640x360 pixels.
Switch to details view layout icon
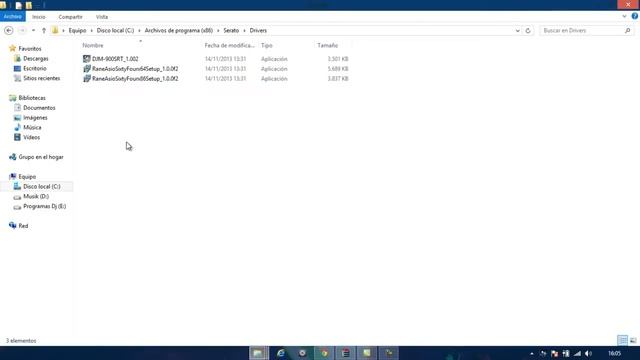coord(622,340)
